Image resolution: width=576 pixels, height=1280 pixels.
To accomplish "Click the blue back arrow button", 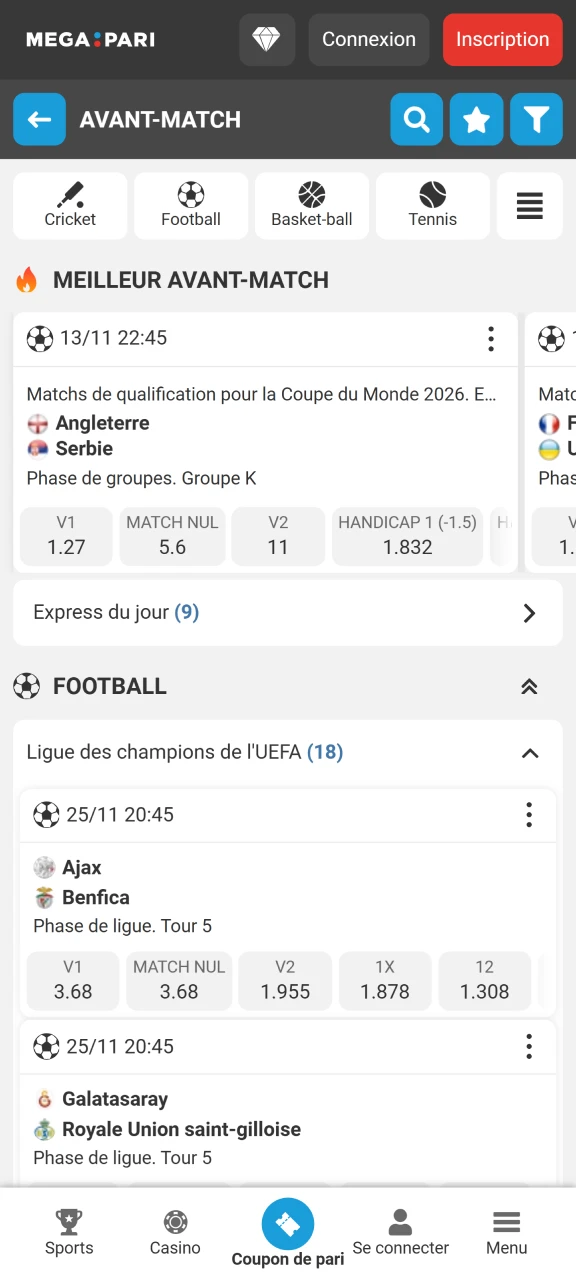I will pyautogui.click(x=39, y=119).
